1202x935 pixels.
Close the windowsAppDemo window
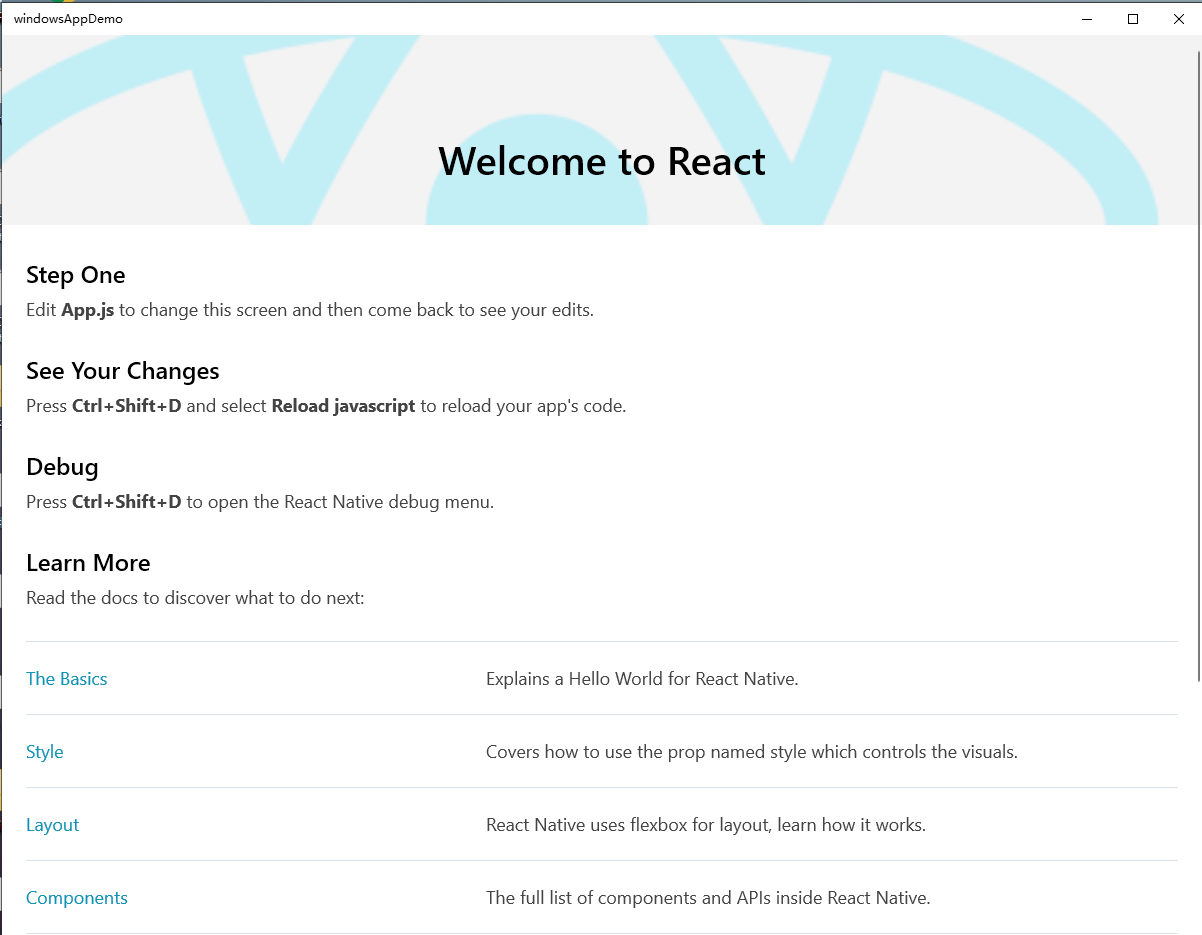pyautogui.click(x=1179, y=19)
